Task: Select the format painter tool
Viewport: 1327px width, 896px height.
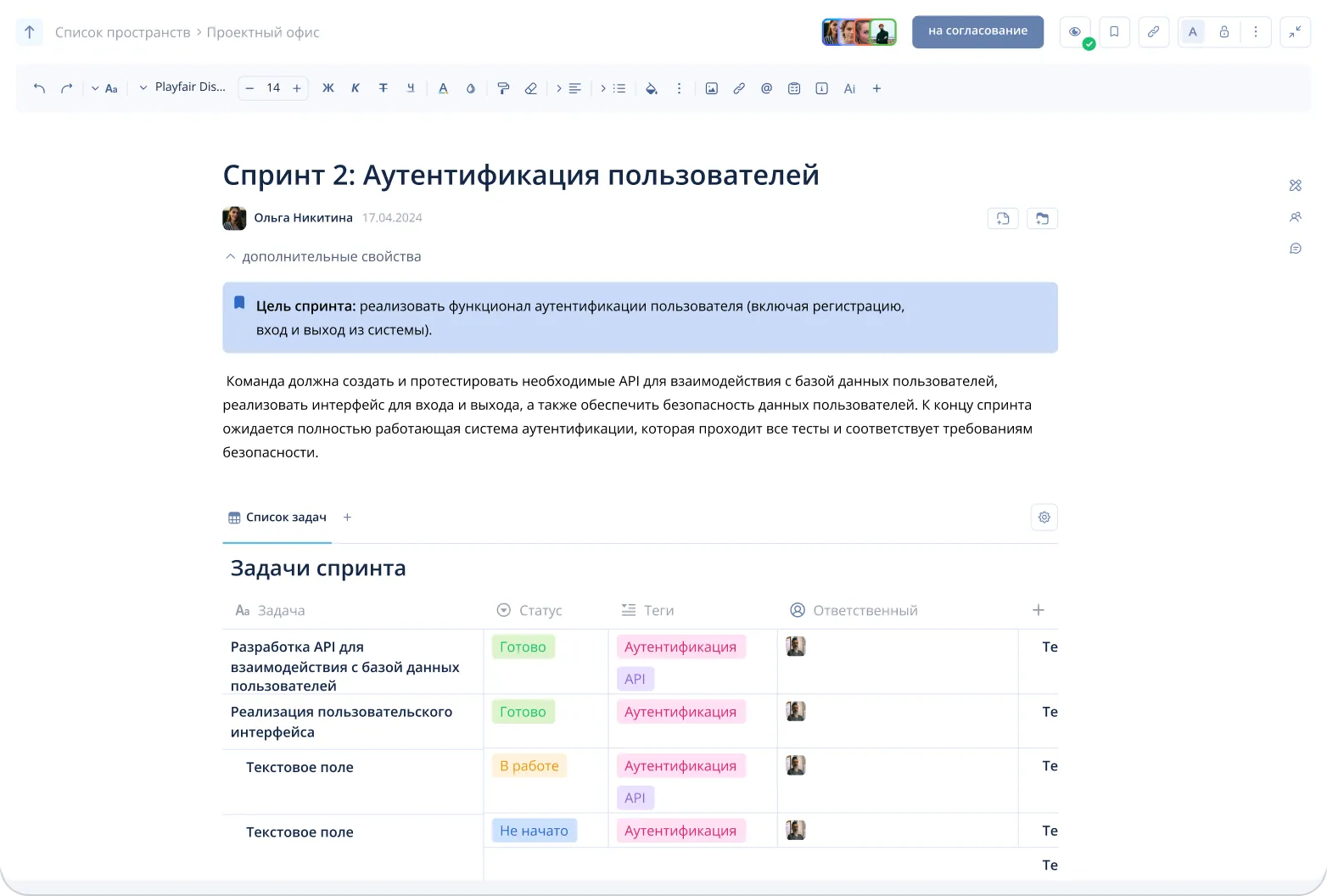Action: [x=503, y=88]
